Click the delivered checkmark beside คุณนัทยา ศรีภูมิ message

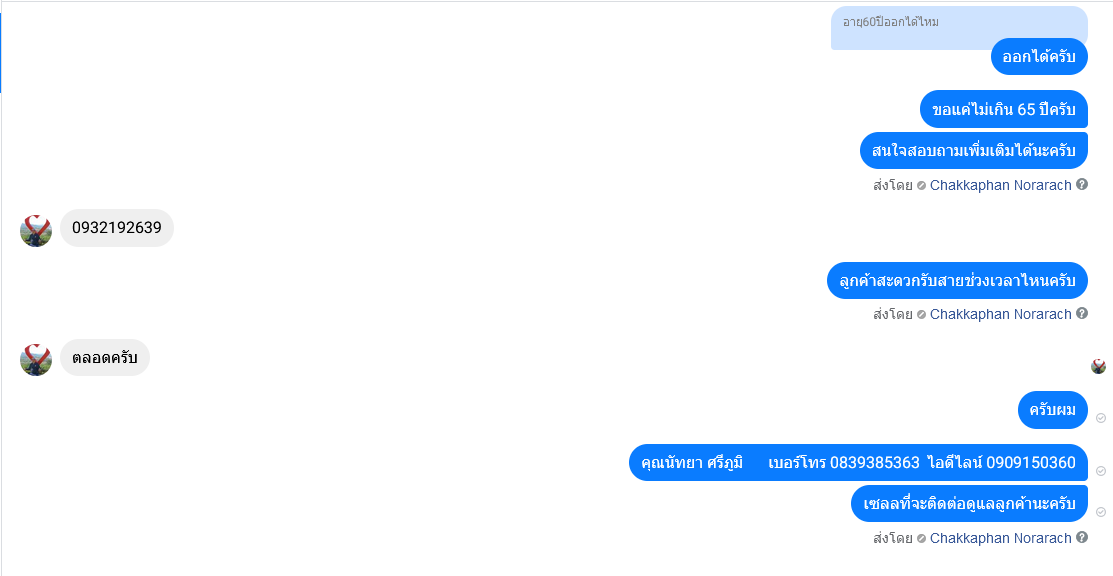click(1101, 471)
